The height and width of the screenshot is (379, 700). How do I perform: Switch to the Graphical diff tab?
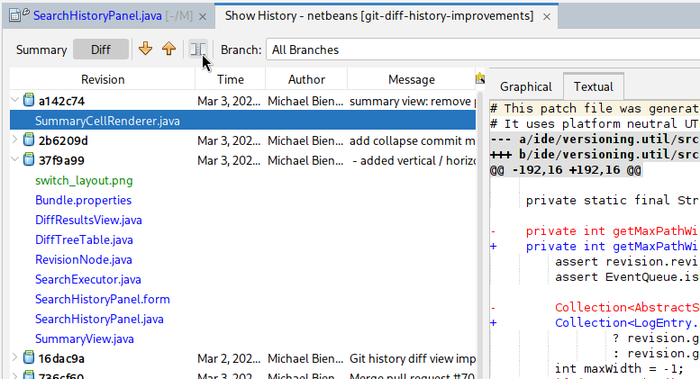525,87
